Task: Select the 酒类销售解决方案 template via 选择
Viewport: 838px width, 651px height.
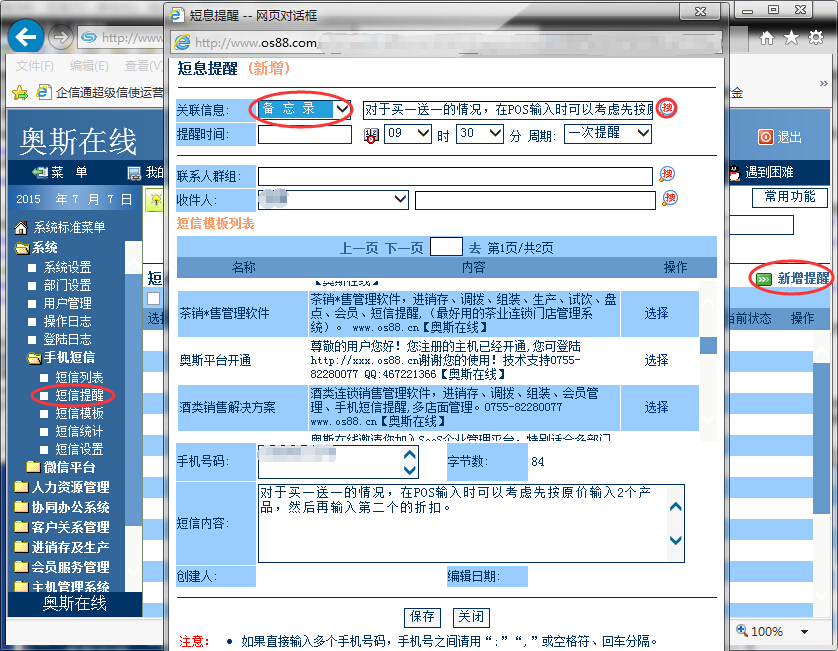Action: 656,408
